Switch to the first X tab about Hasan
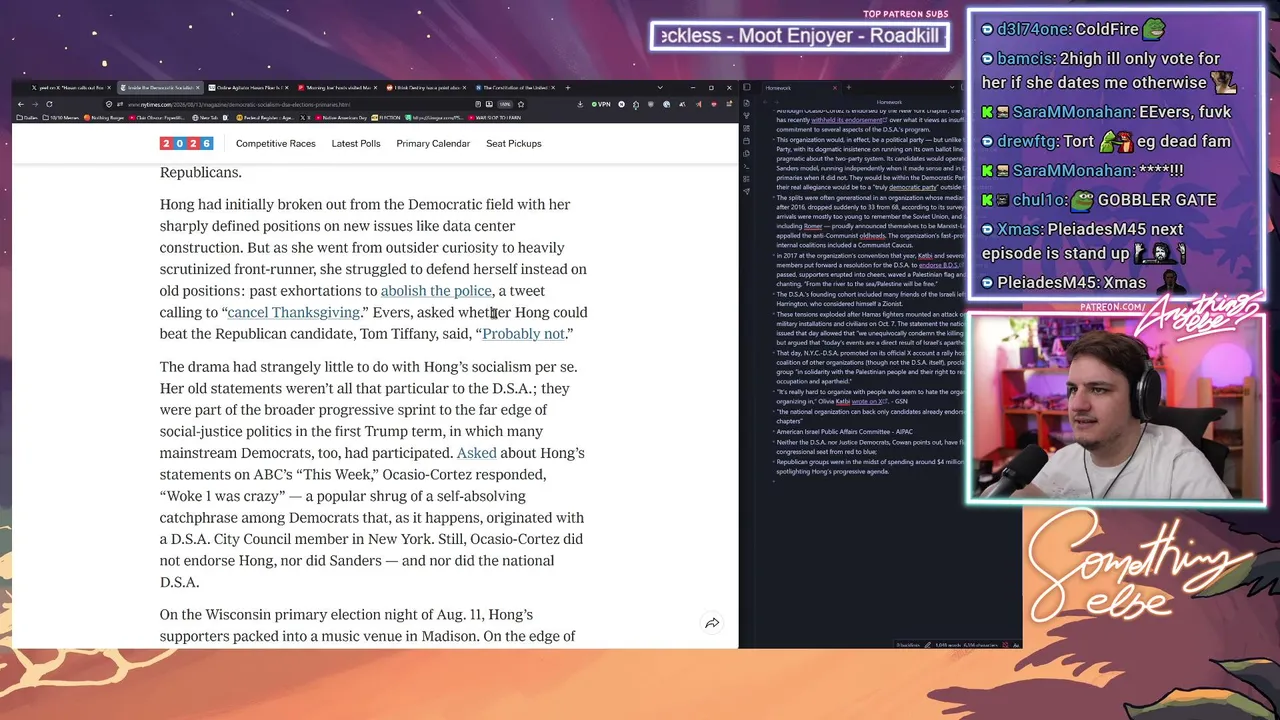The height and width of the screenshot is (720, 1280). [71, 88]
